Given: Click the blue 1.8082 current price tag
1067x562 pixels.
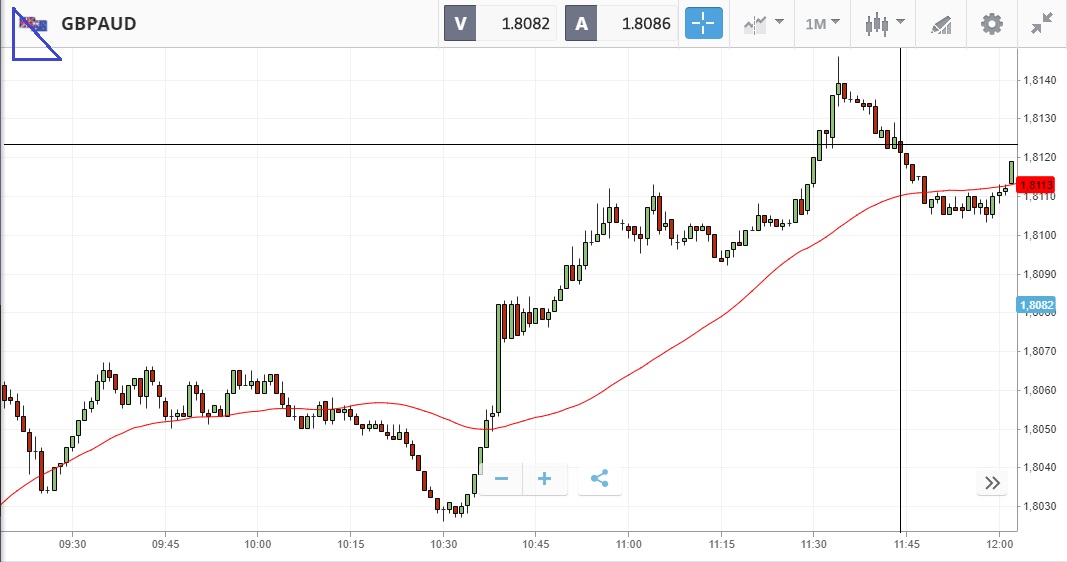Looking at the screenshot, I should pyautogui.click(x=1036, y=304).
